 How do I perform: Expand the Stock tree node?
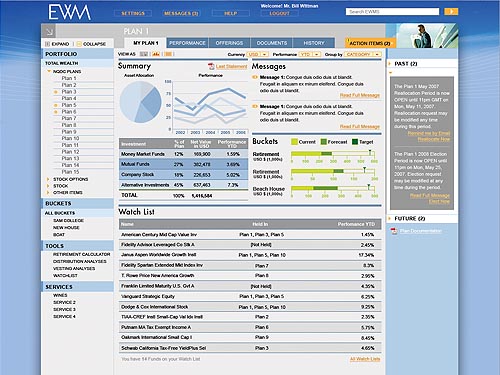48,186
